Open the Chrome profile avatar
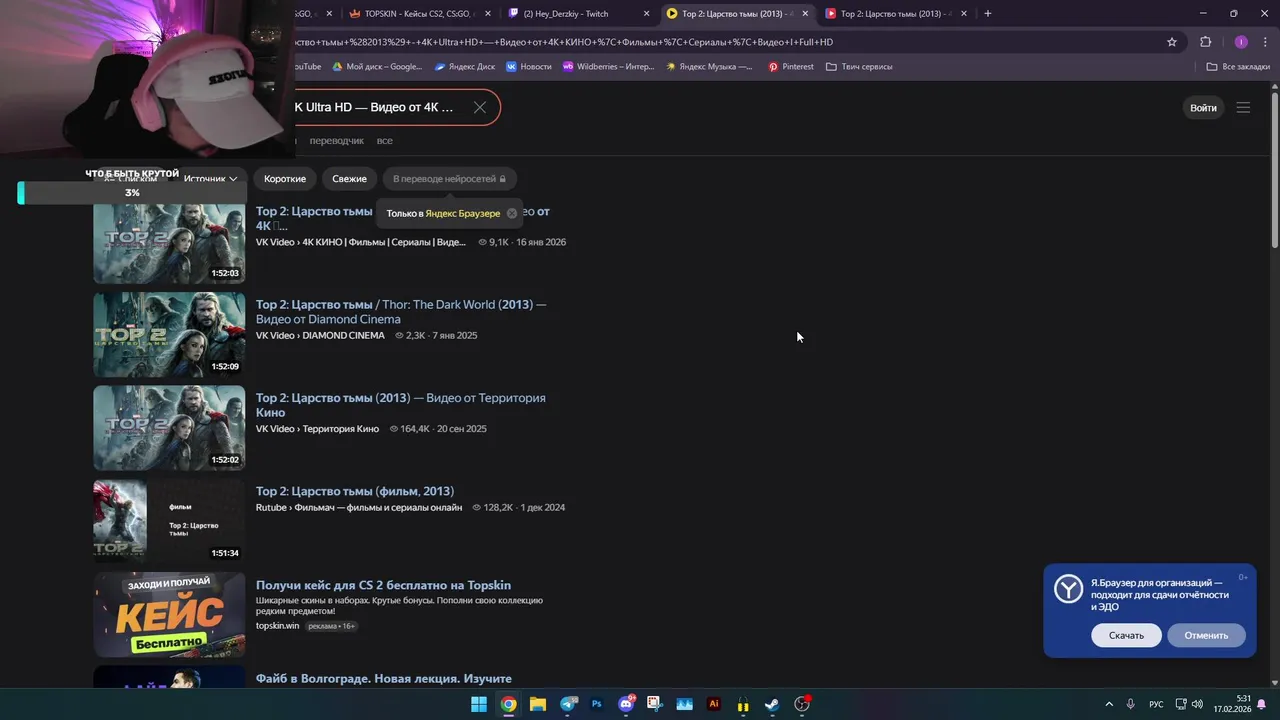 tap(1241, 42)
